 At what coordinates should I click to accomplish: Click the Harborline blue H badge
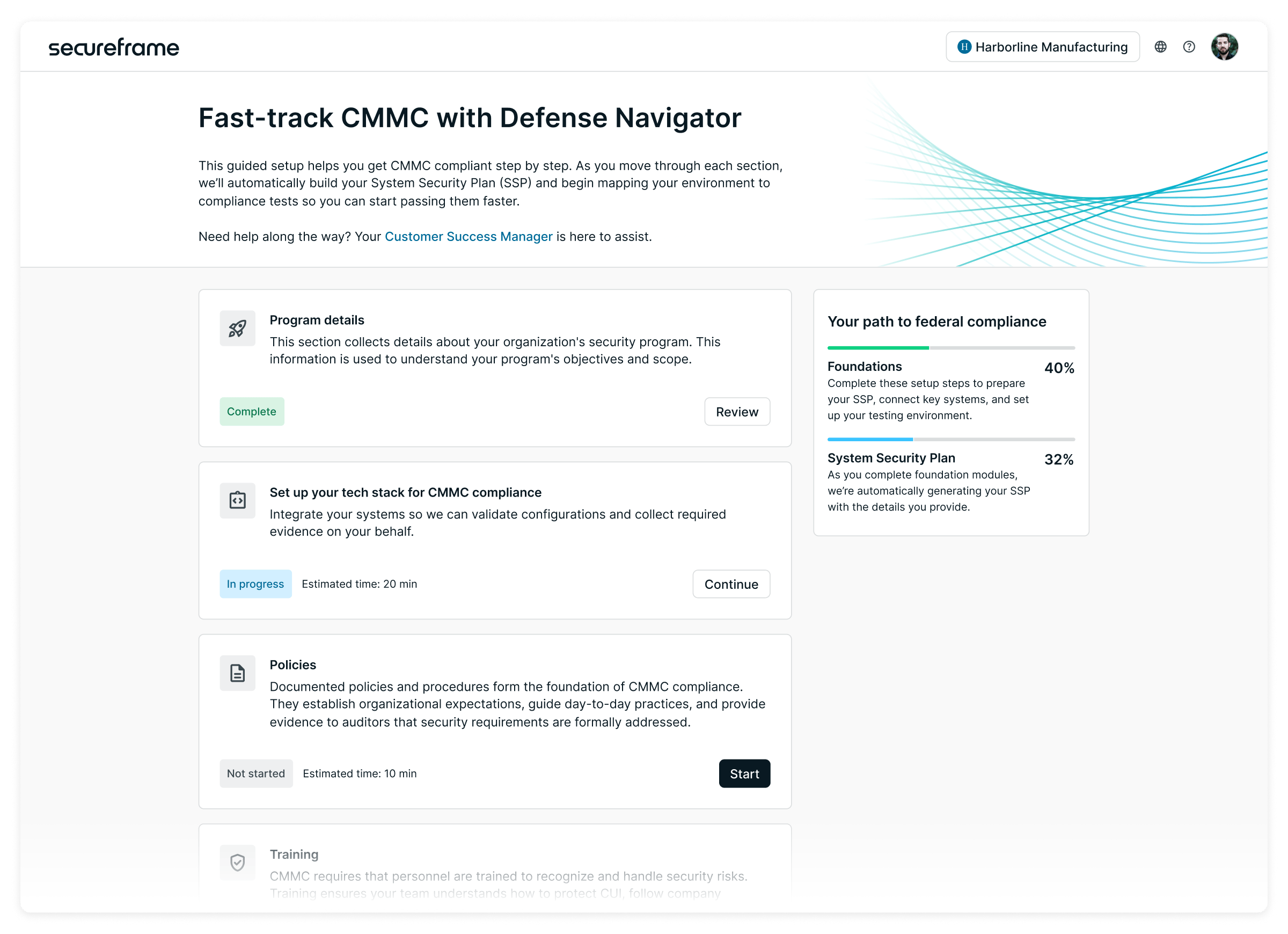pyautogui.click(x=964, y=47)
